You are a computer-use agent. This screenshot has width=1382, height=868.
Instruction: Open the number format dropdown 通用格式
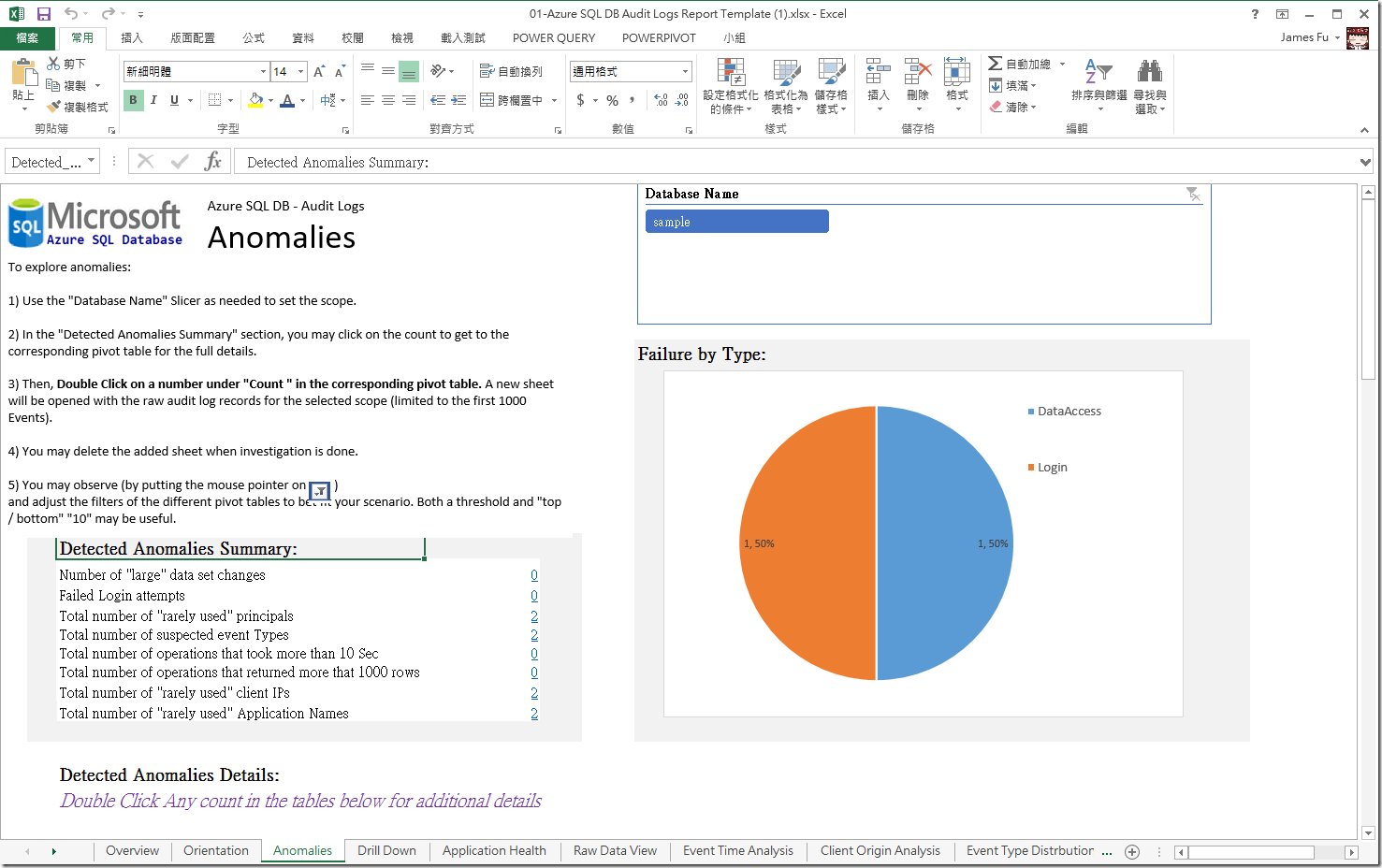click(685, 71)
